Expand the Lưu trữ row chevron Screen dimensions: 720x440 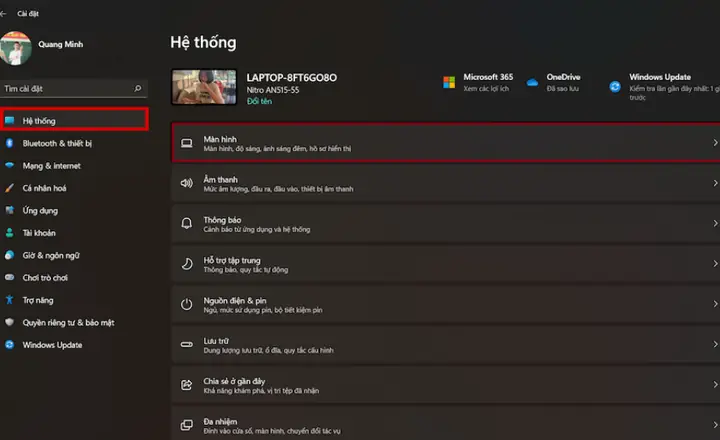coord(715,344)
